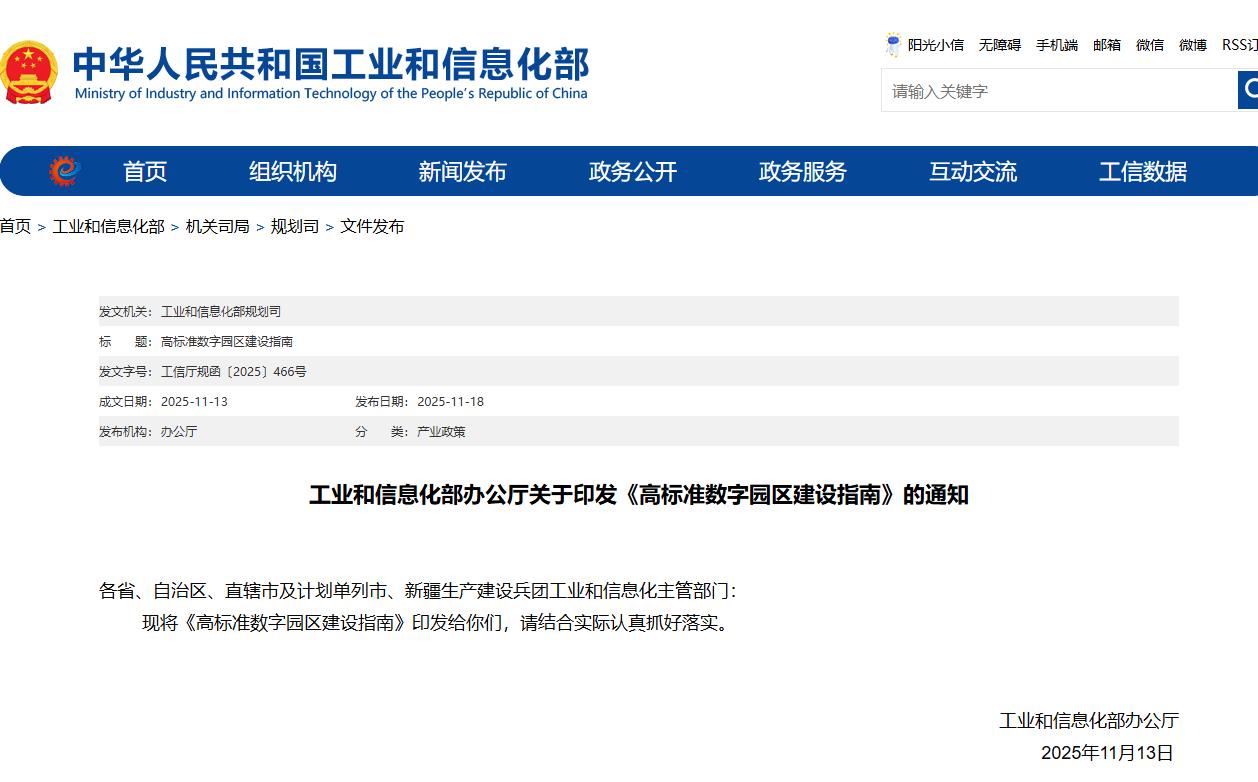This screenshot has width=1258, height=782.
Task: Click the keyword search input field
Action: pos(1058,91)
